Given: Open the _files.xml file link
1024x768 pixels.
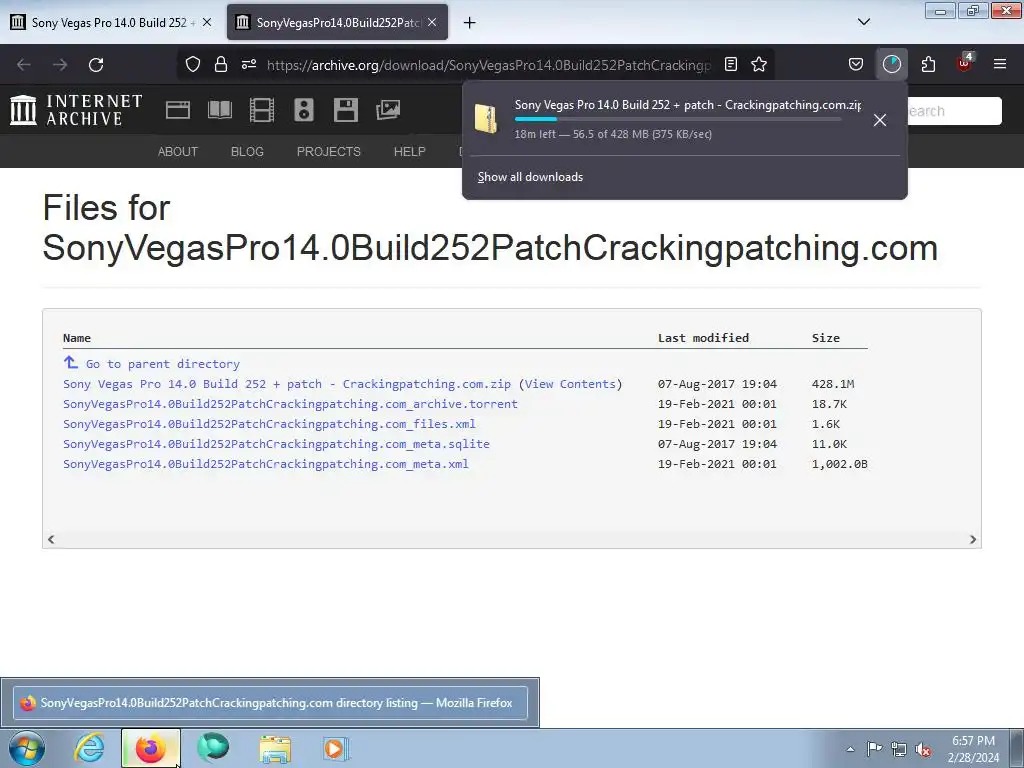Looking at the screenshot, I should [269, 424].
